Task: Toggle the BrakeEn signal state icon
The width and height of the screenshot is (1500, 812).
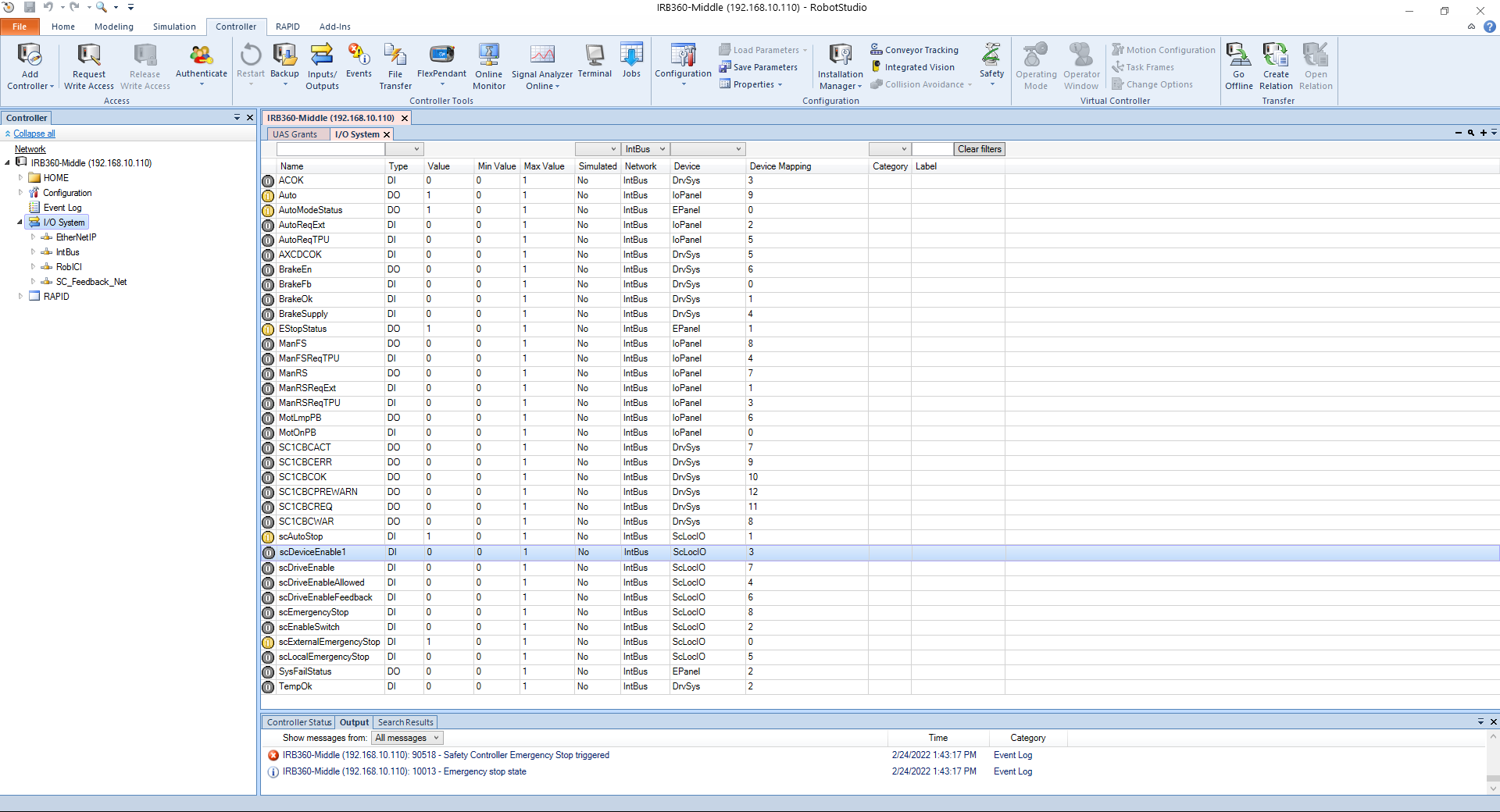Action: click(268, 269)
